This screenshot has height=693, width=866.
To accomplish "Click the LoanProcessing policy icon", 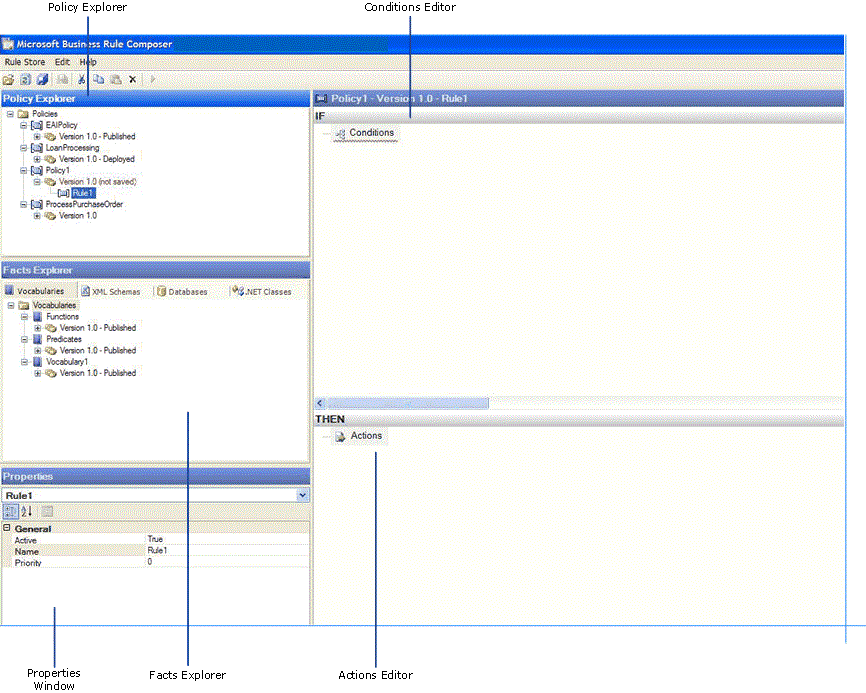I will coord(37,148).
